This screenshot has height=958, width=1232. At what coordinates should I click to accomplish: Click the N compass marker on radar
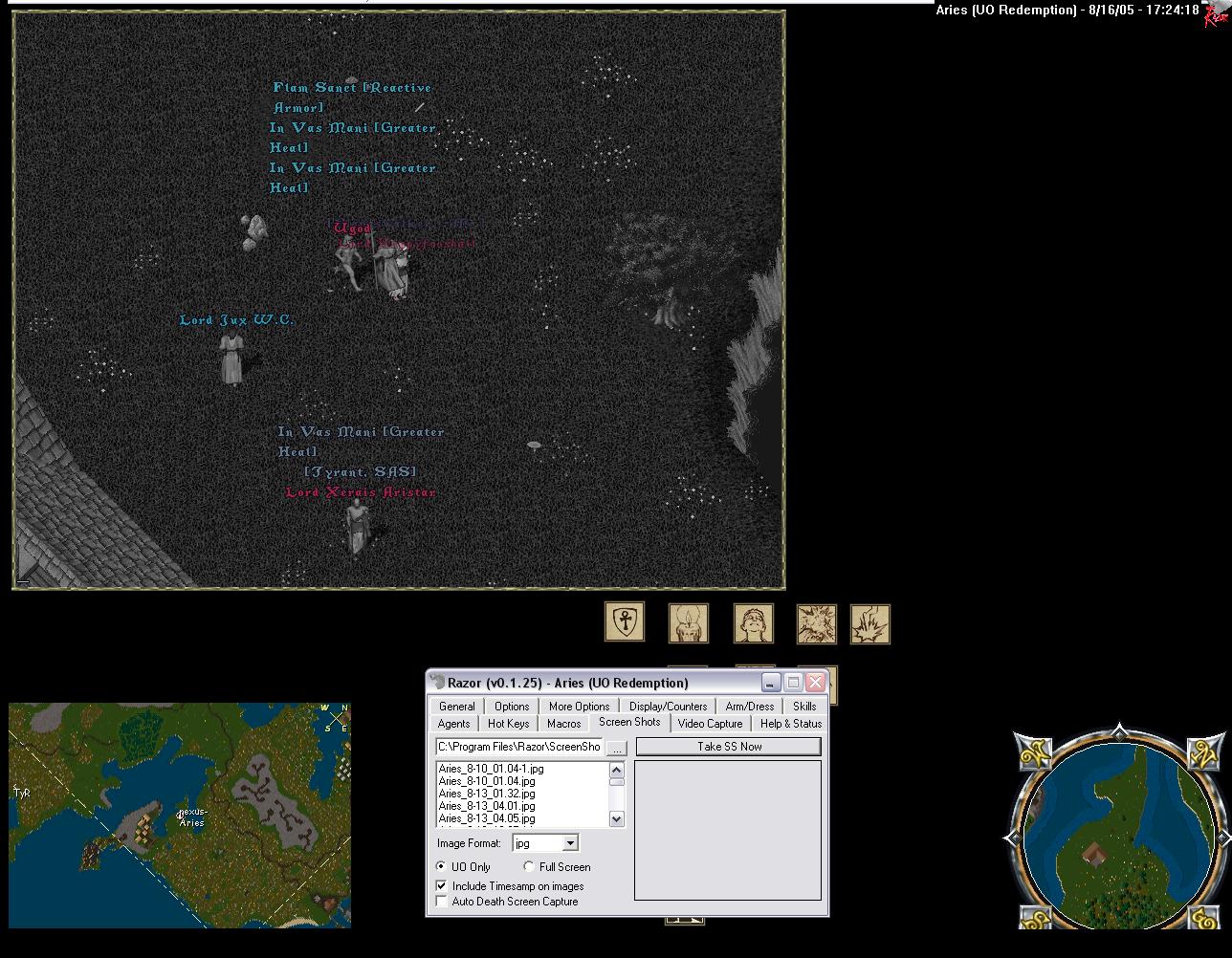(345, 708)
